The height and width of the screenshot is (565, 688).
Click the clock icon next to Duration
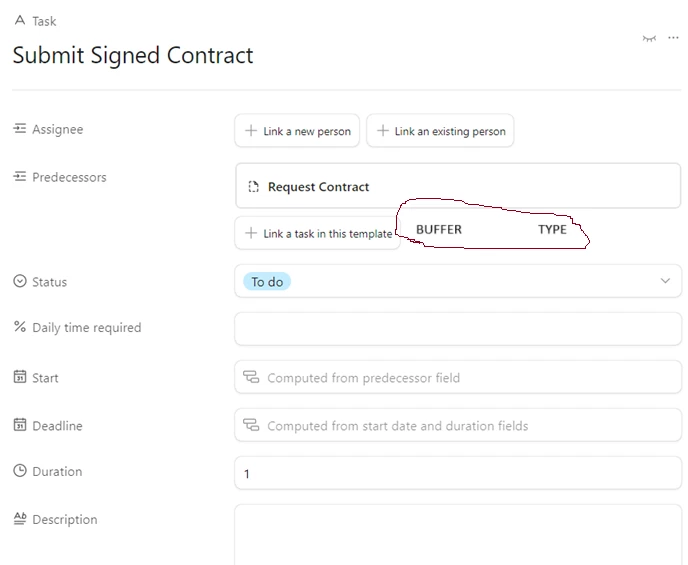click(x=20, y=470)
